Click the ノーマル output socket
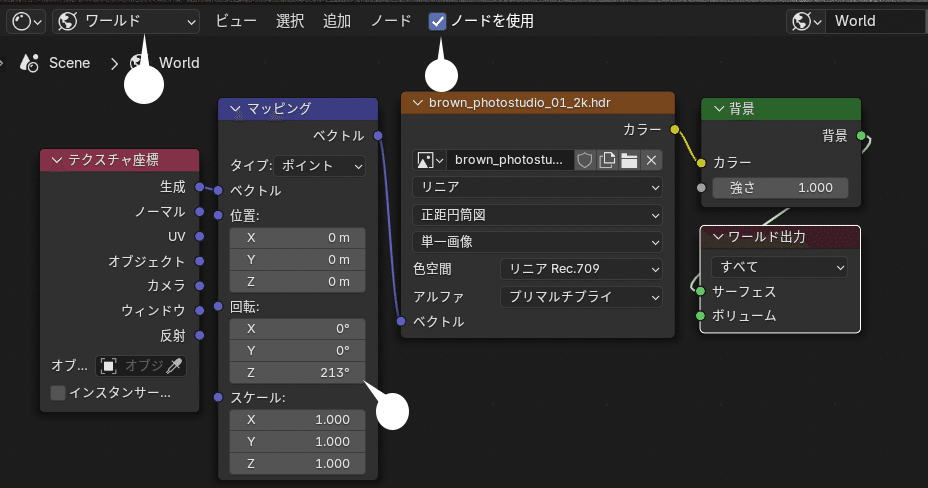 coord(199,212)
